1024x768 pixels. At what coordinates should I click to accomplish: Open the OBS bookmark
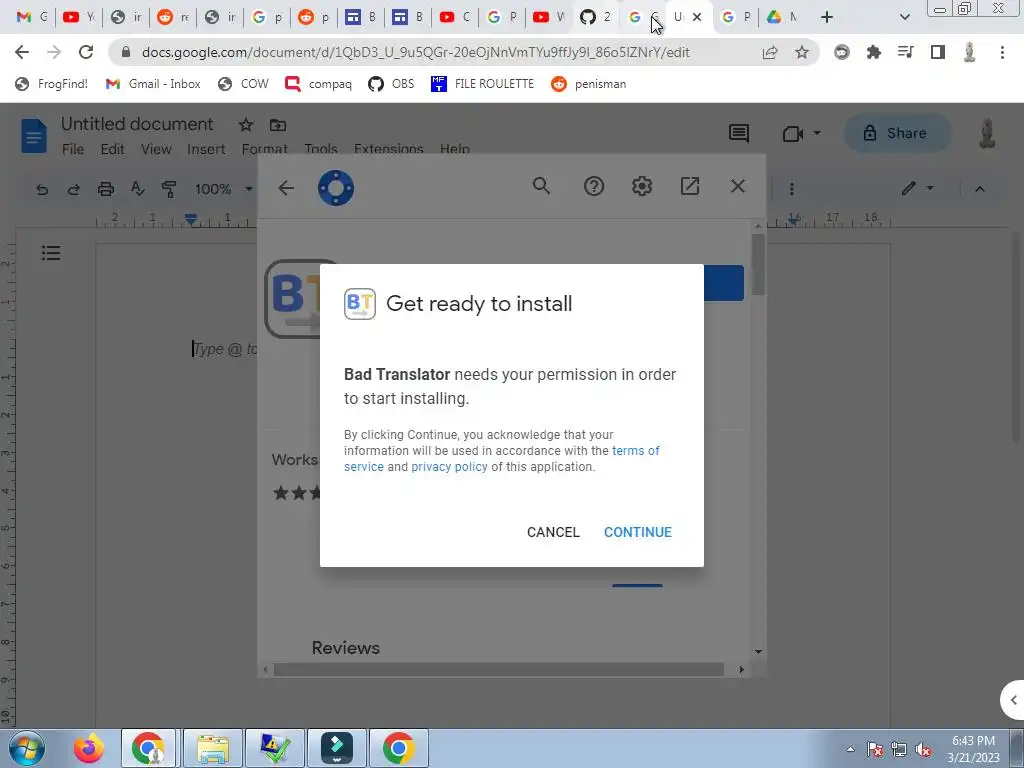391,84
